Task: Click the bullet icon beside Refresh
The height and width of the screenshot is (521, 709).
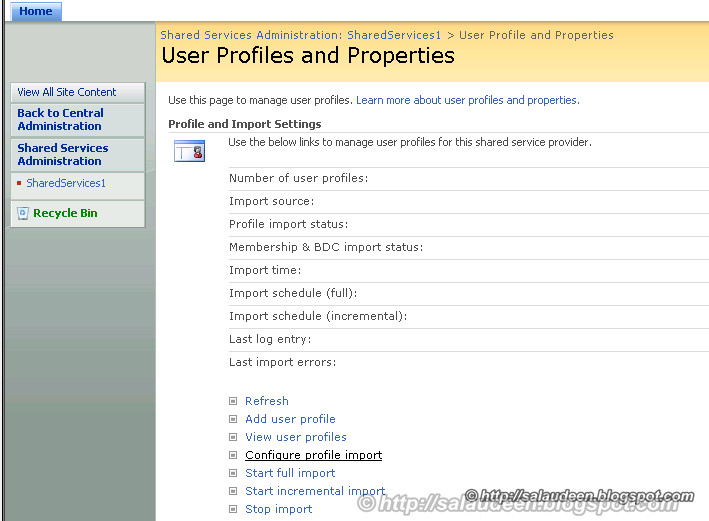Action: click(233, 401)
